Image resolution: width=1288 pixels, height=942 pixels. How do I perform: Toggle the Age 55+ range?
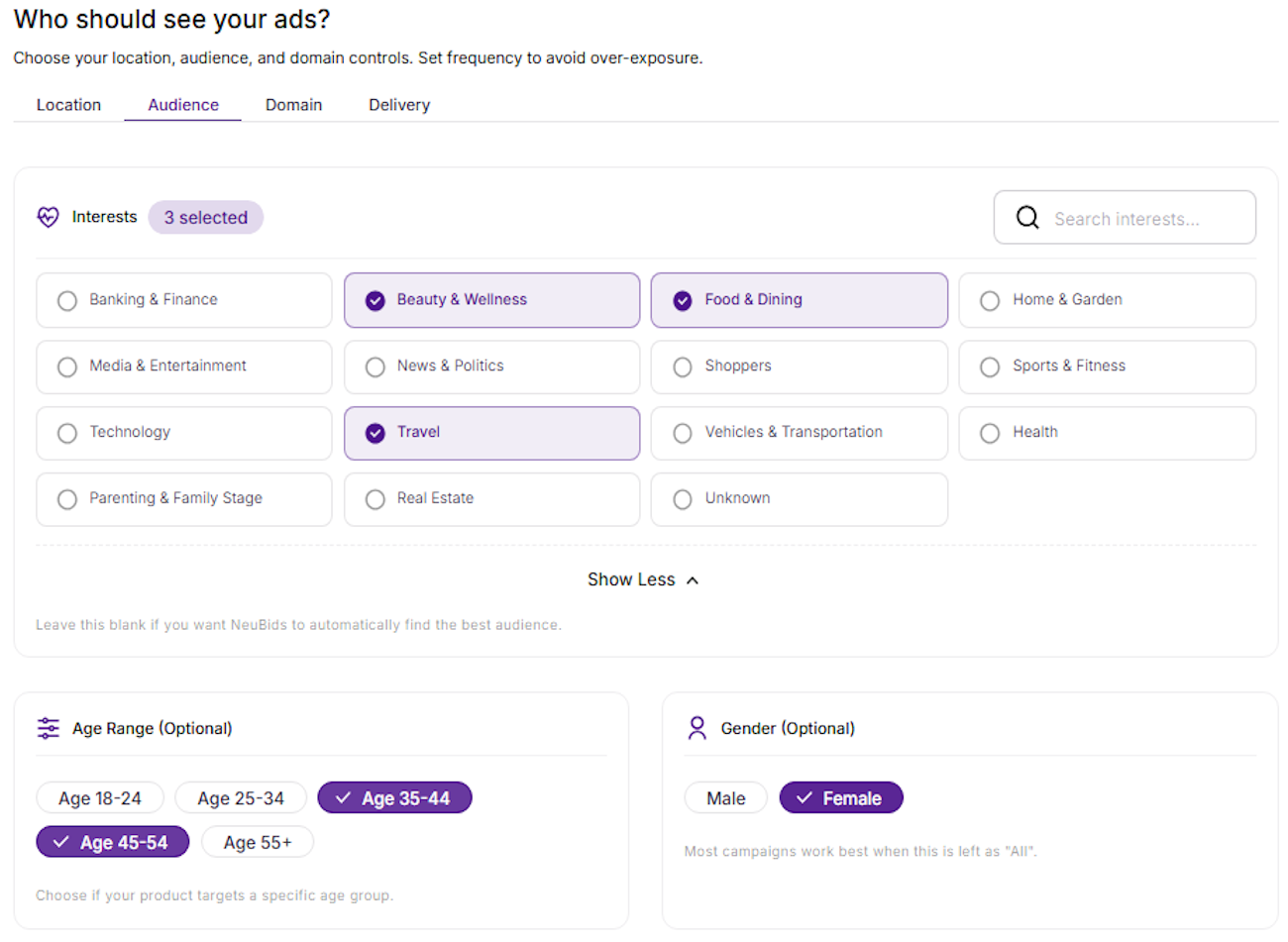tap(257, 842)
